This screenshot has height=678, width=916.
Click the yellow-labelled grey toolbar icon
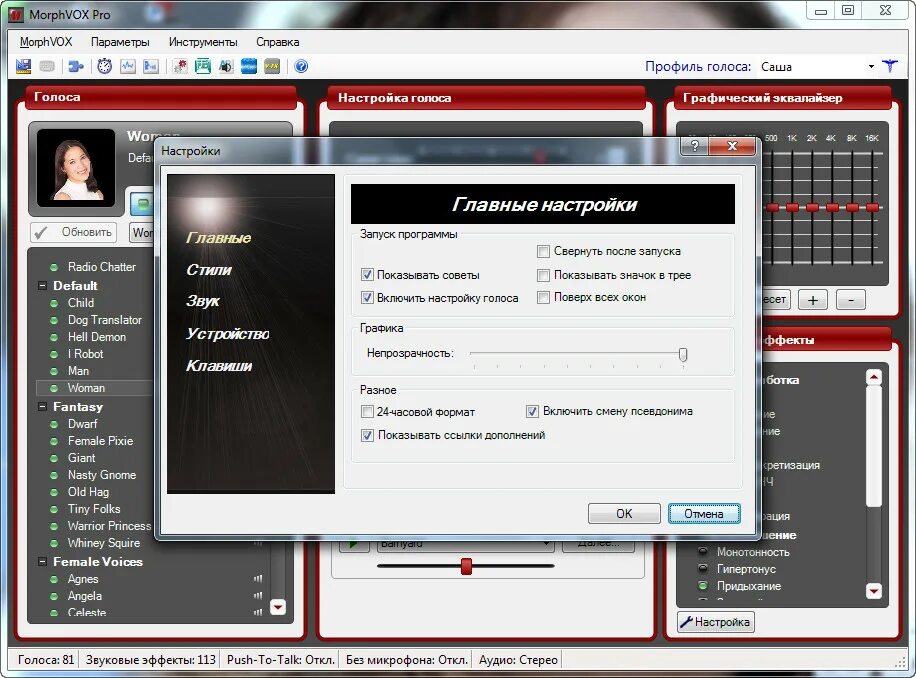272,66
